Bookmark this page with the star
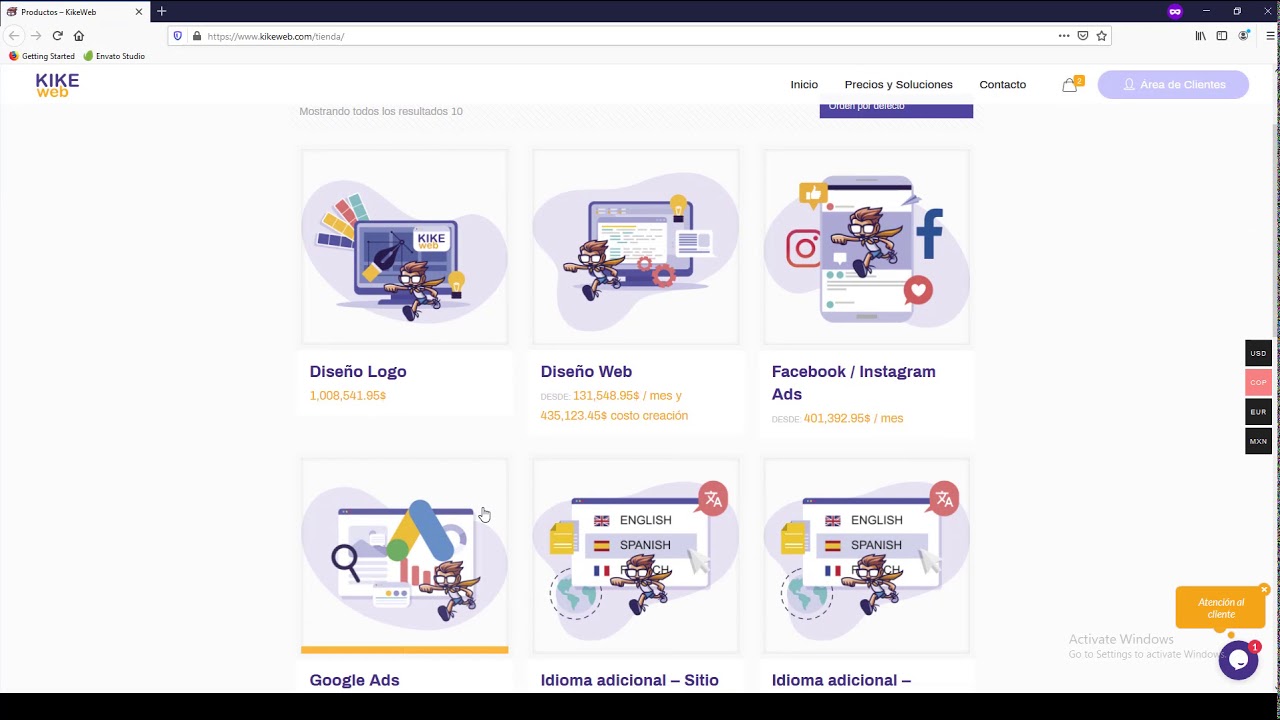 click(1102, 36)
